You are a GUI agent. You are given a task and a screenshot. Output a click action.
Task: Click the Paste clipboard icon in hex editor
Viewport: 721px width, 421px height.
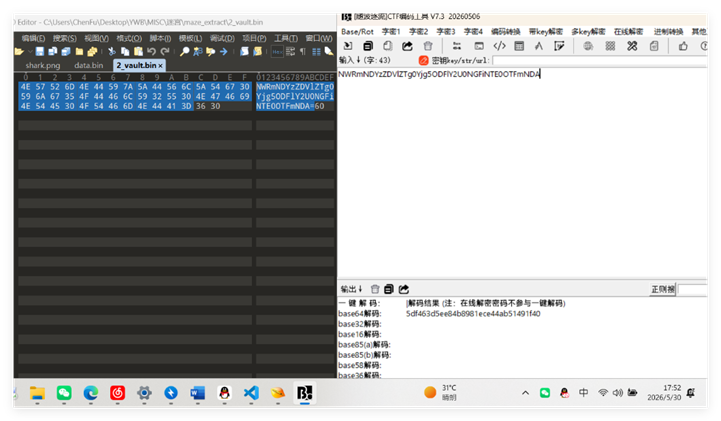138,51
